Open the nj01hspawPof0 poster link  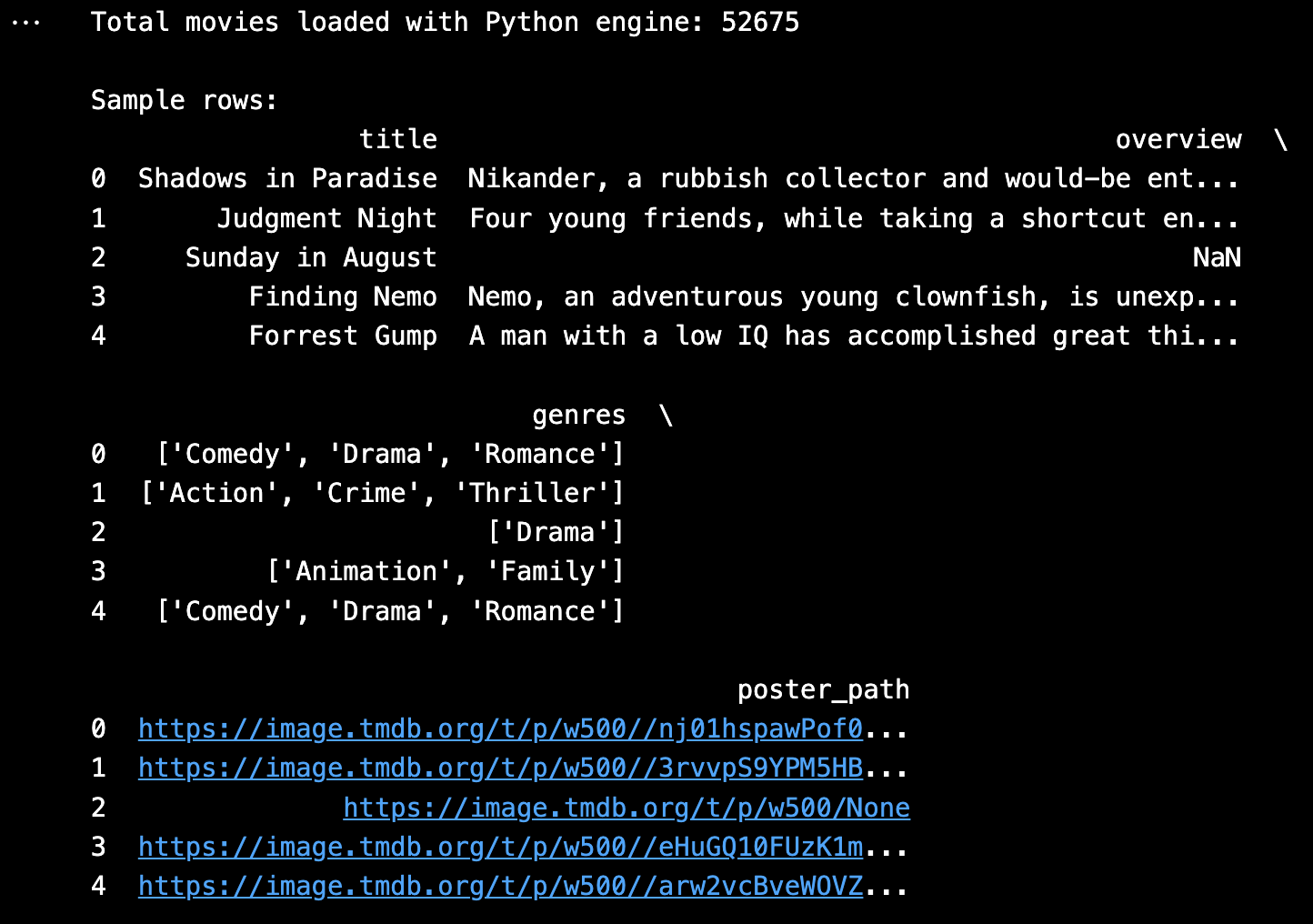point(500,729)
